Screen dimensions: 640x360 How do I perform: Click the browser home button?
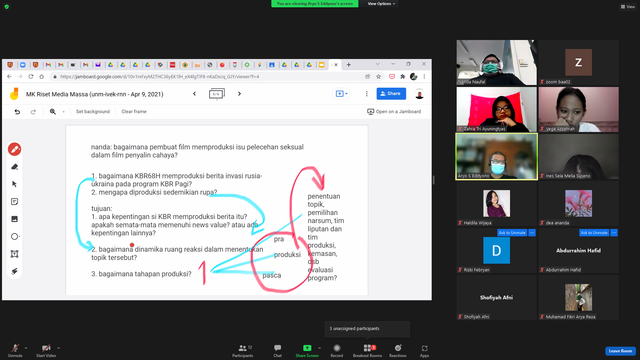coord(41,76)
